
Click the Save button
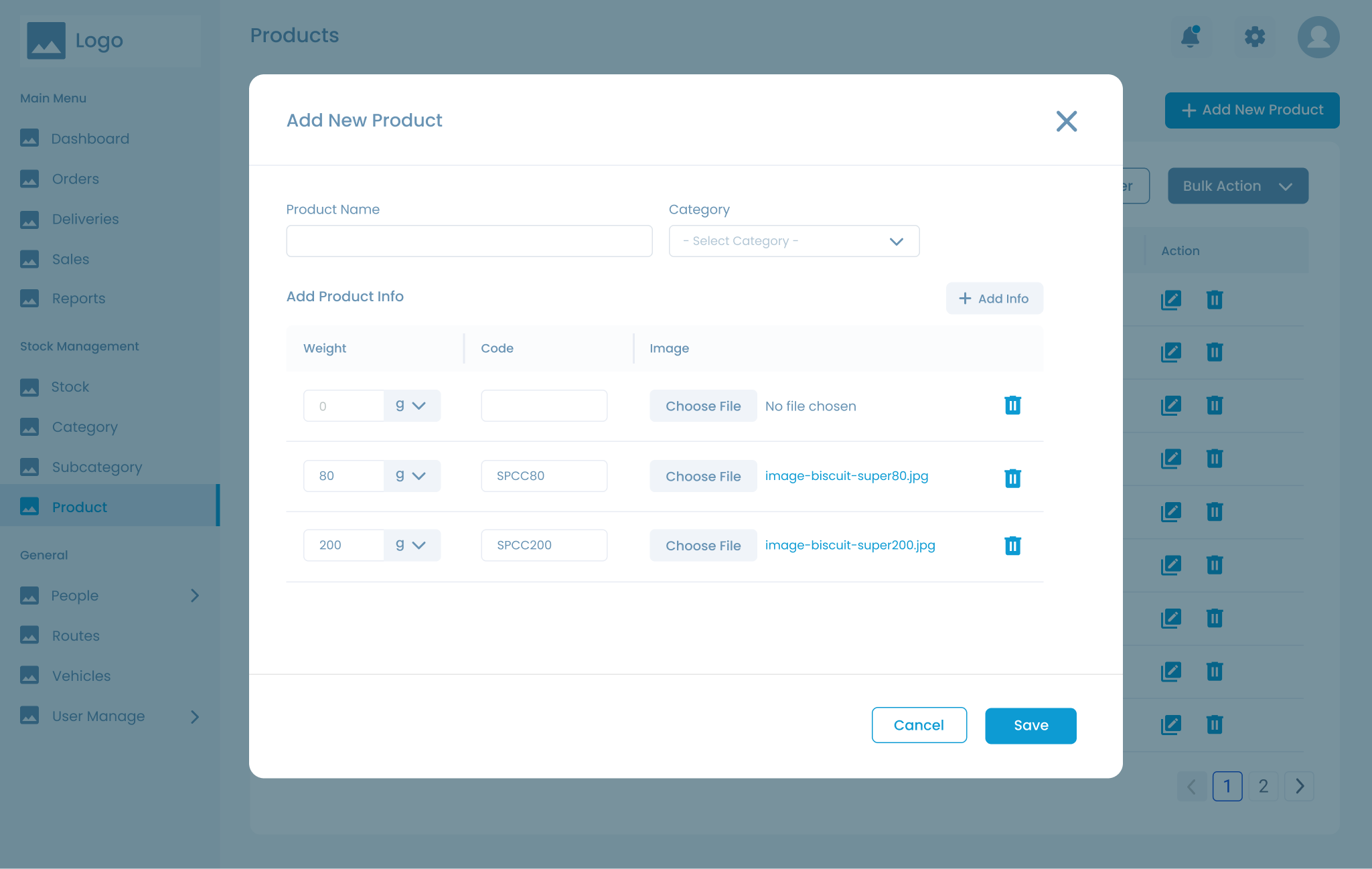[1030, 725]
